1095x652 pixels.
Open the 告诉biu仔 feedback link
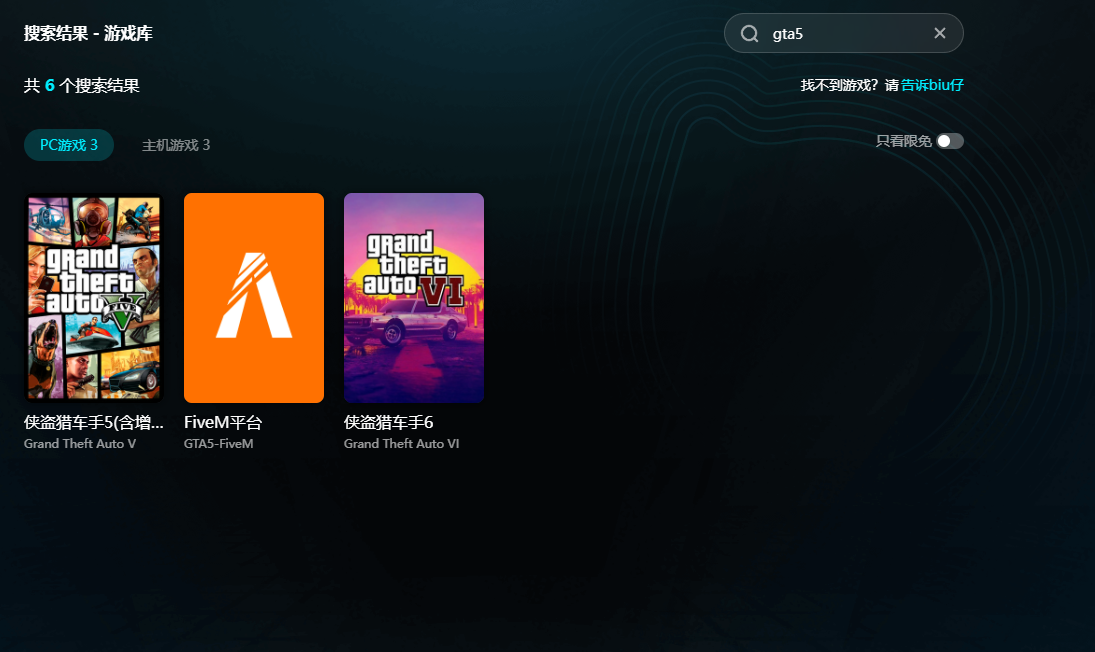[932, 85]
